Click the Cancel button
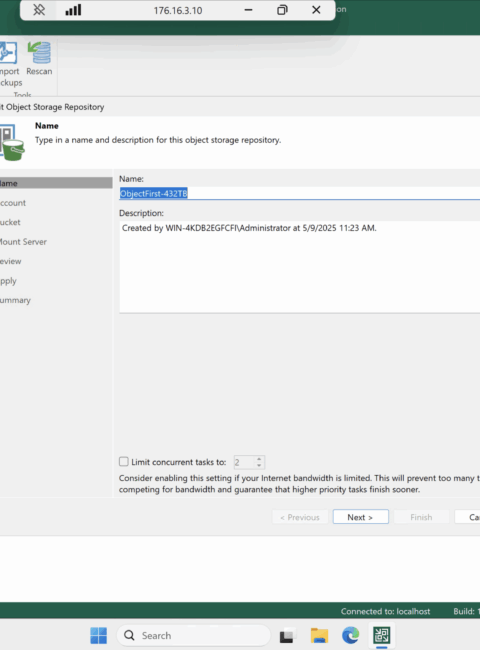The height and width of the screenshot is (650, 480). pos(468,517)
